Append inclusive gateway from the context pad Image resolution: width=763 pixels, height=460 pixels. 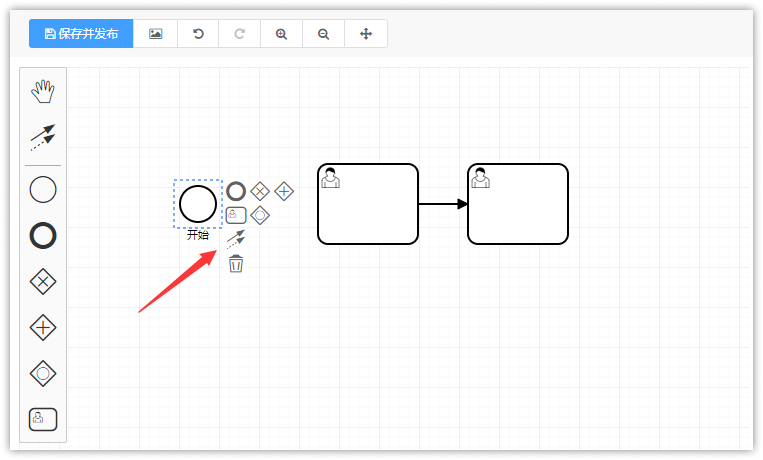coord(260,215)
